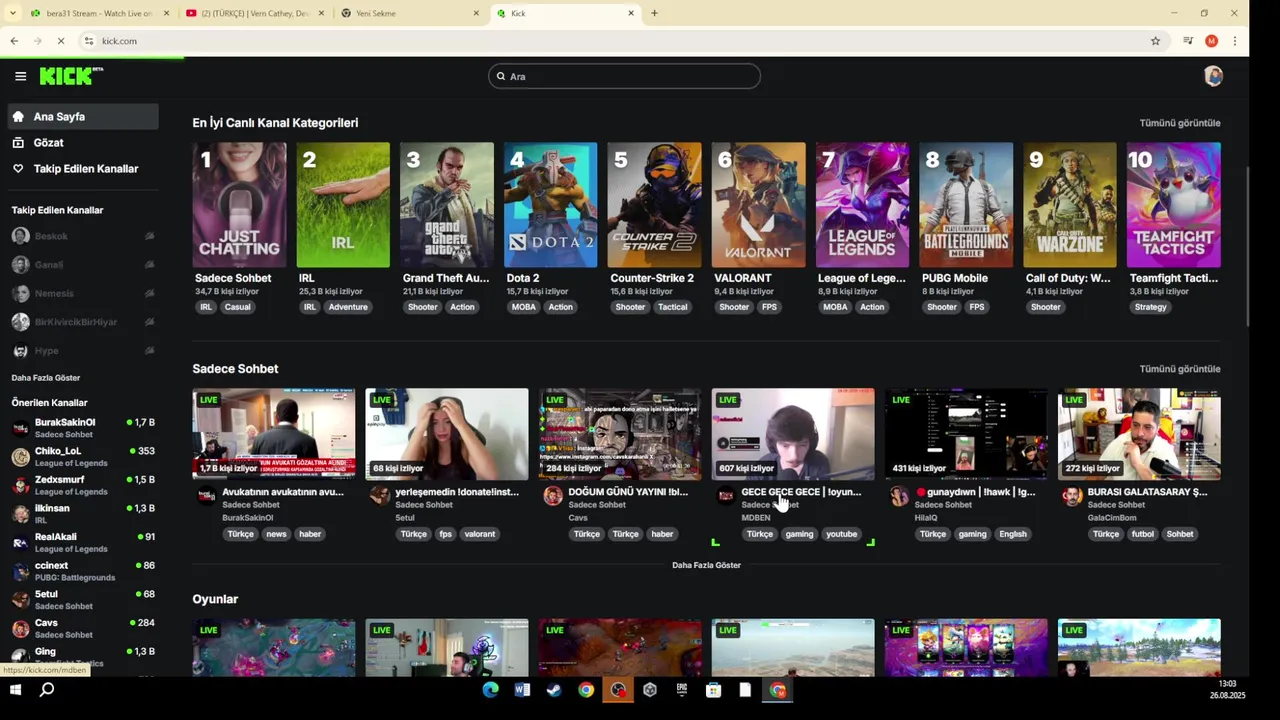Open ilkinsan channel in recommended list
Viewport: 1280px width, 720px height.
pos(83,514)
